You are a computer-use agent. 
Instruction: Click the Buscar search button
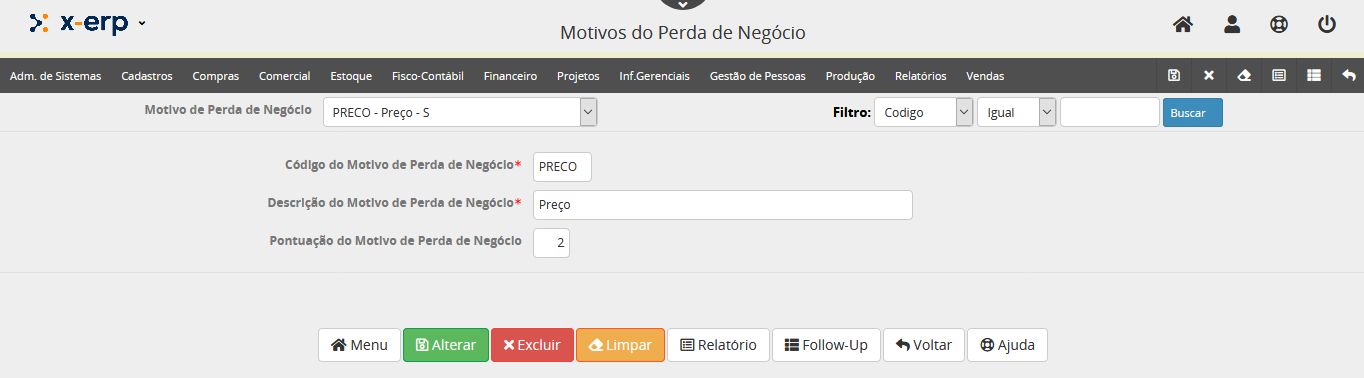tap(1192, 113)
